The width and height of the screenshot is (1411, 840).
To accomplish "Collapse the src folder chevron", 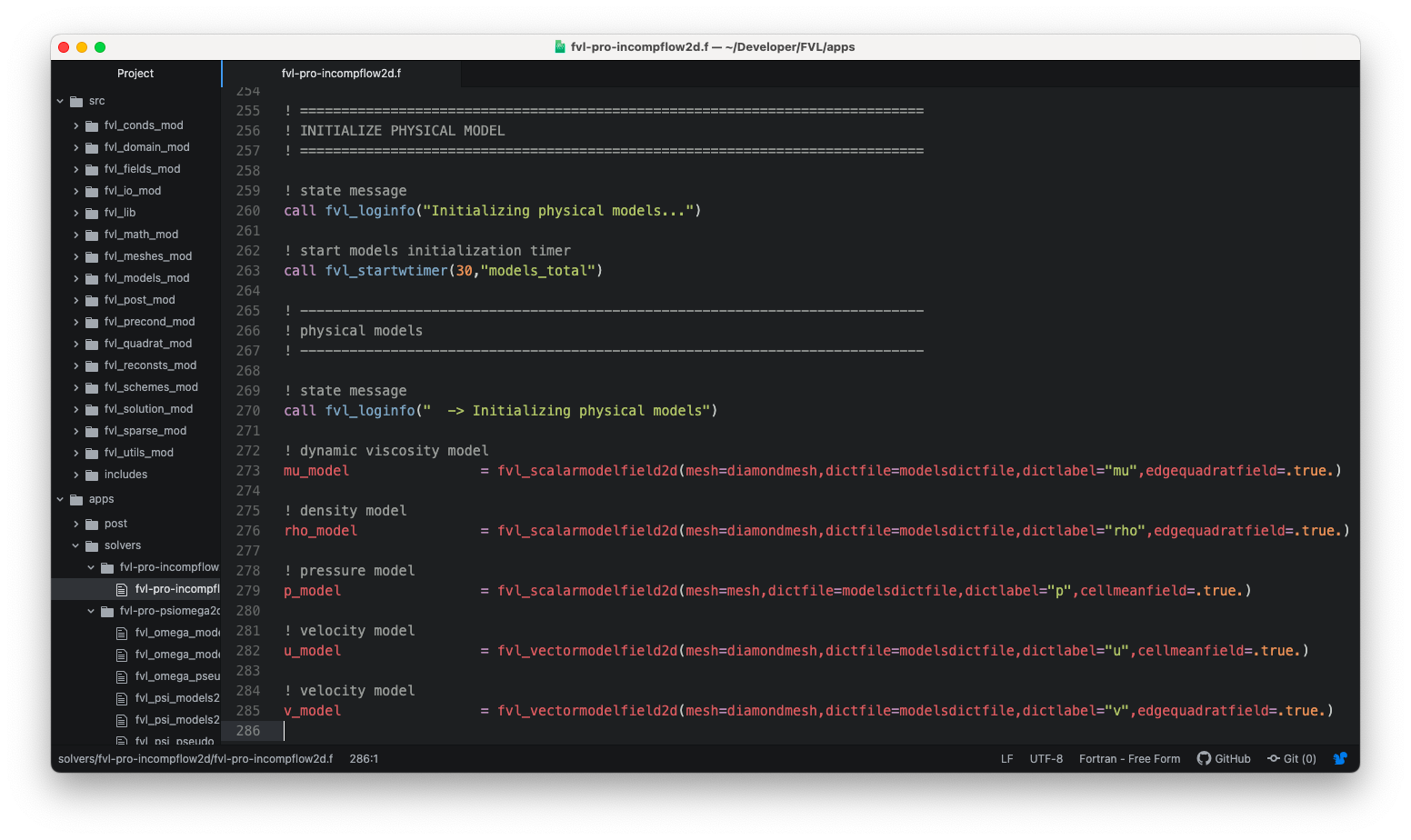I will point(61,101).
